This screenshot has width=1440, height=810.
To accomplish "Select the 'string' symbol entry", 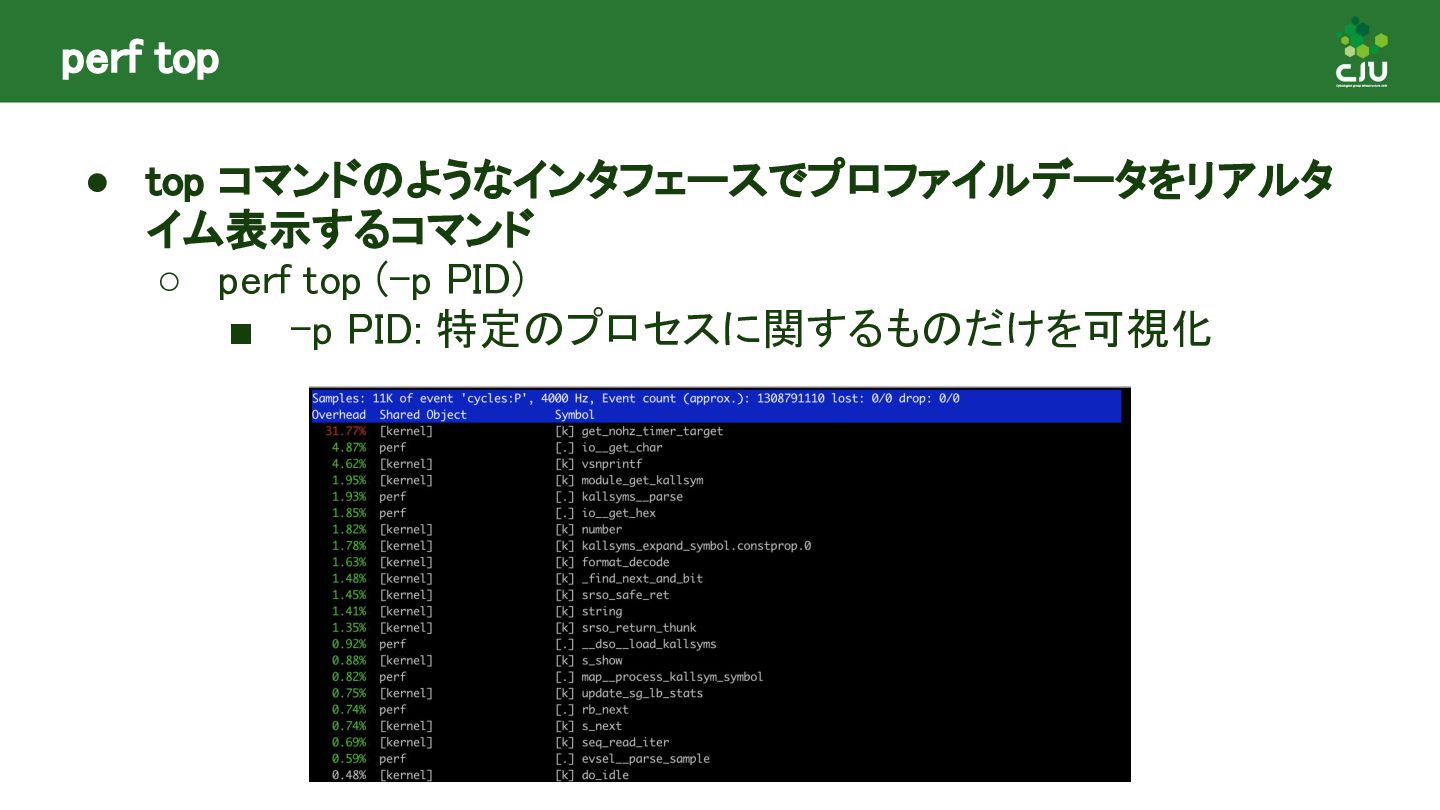I will pos(602,611).
